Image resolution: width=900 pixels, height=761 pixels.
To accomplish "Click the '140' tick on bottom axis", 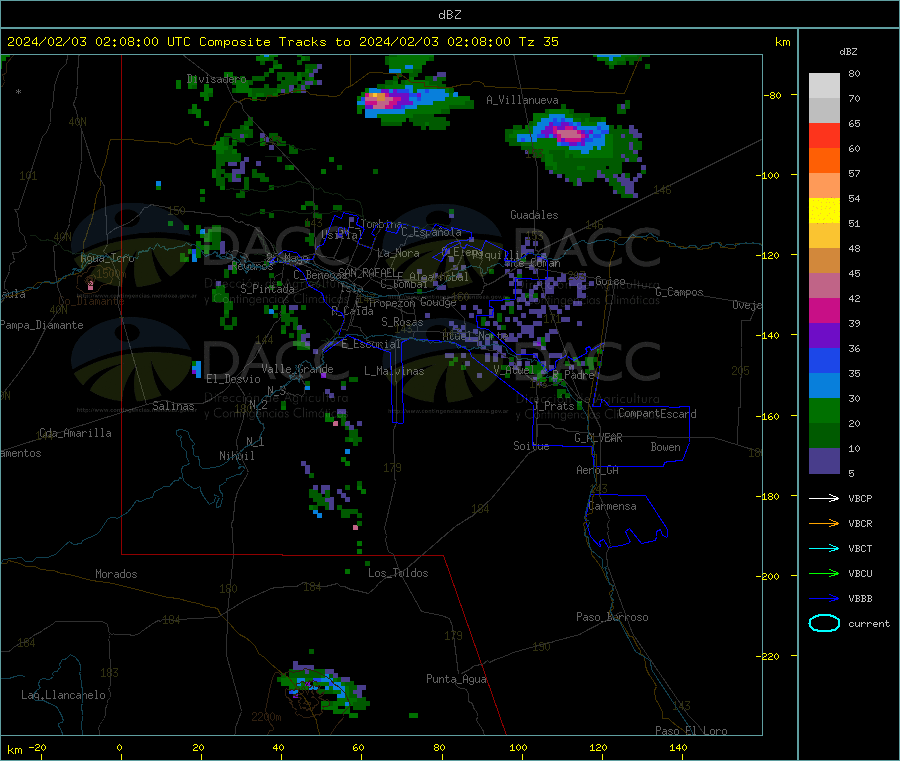I will point(678,747).
